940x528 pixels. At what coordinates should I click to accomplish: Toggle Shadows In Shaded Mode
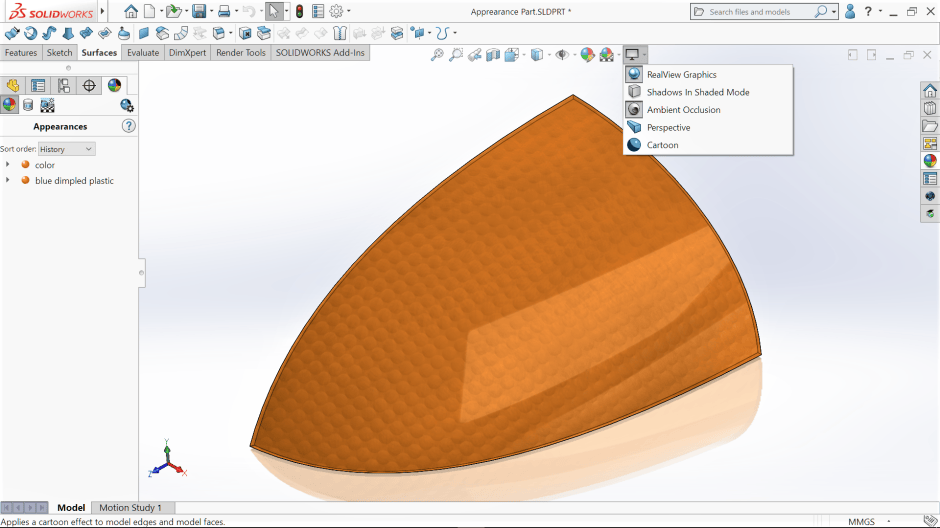[x=708, y=92]
